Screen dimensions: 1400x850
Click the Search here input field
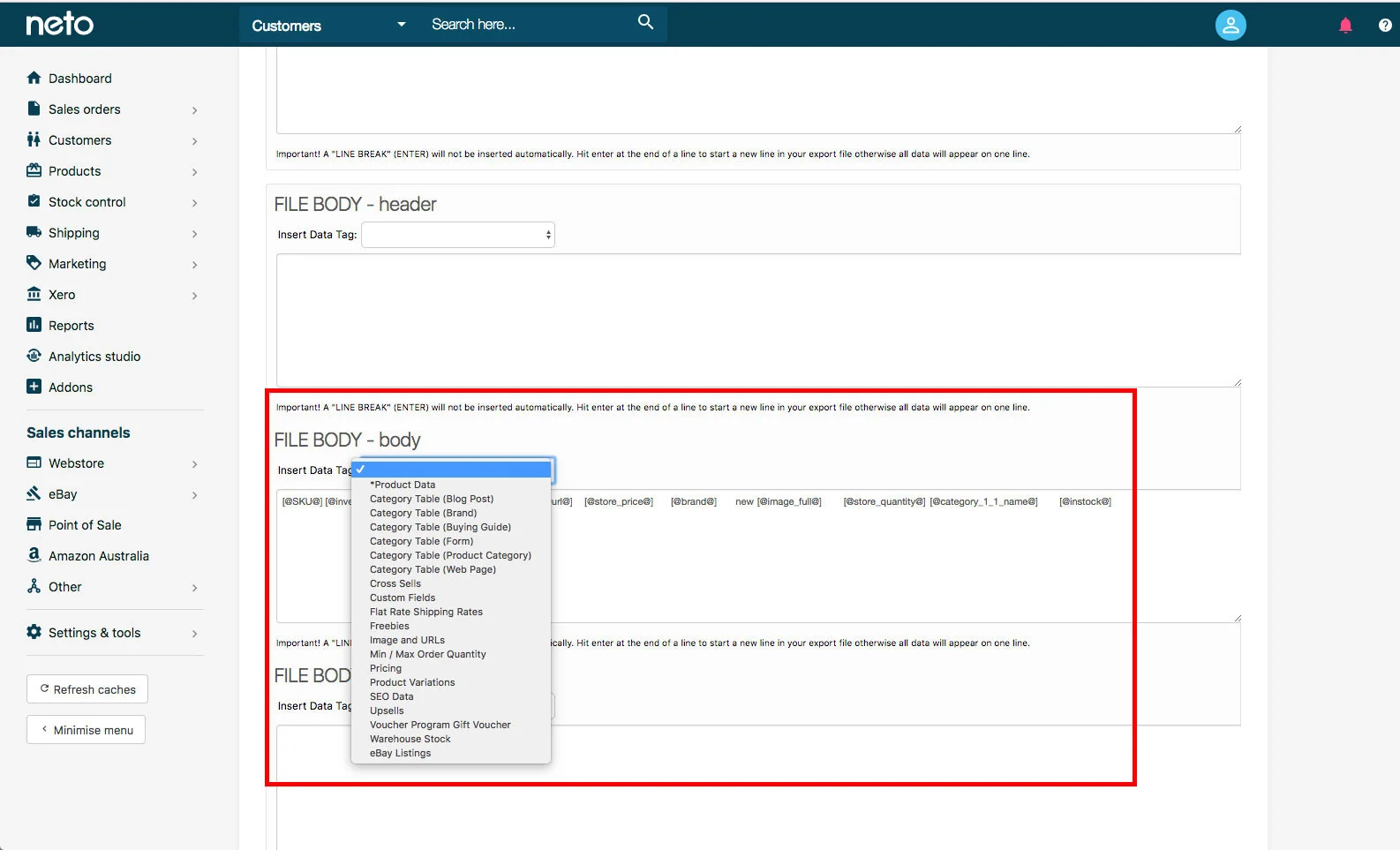coord(527,25)
